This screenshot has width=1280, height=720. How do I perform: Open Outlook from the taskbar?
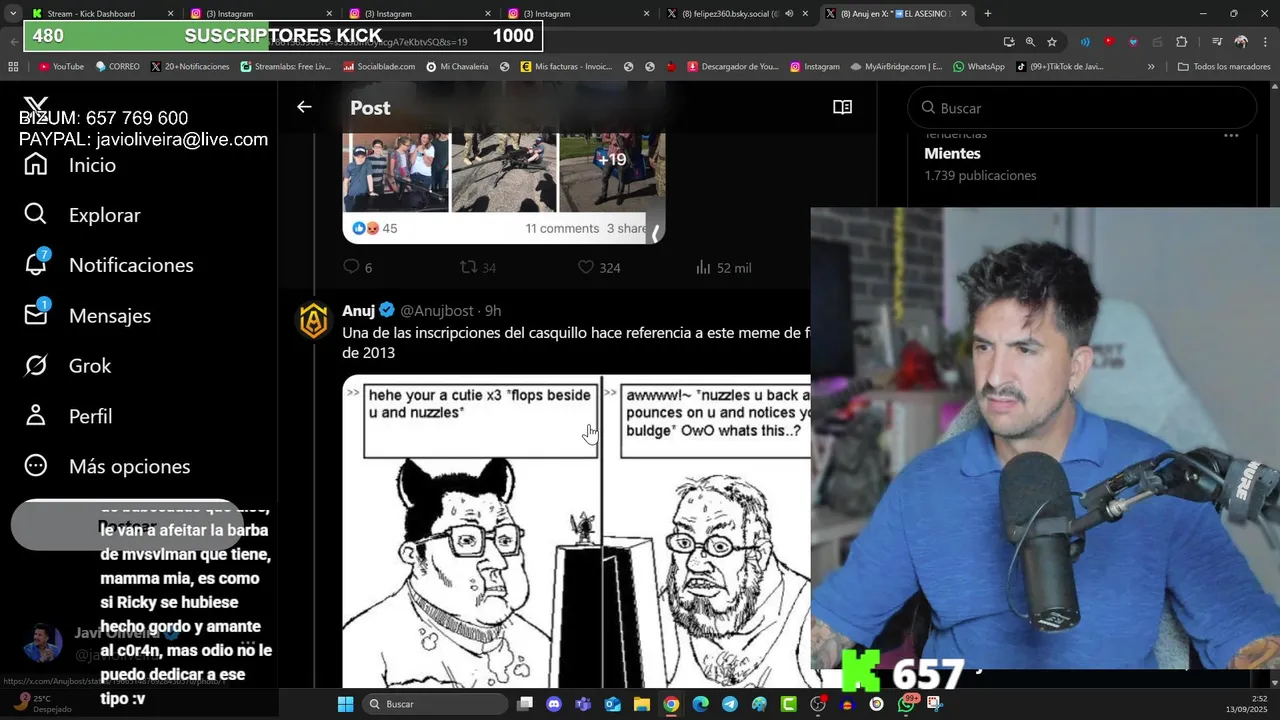(612, 704)
